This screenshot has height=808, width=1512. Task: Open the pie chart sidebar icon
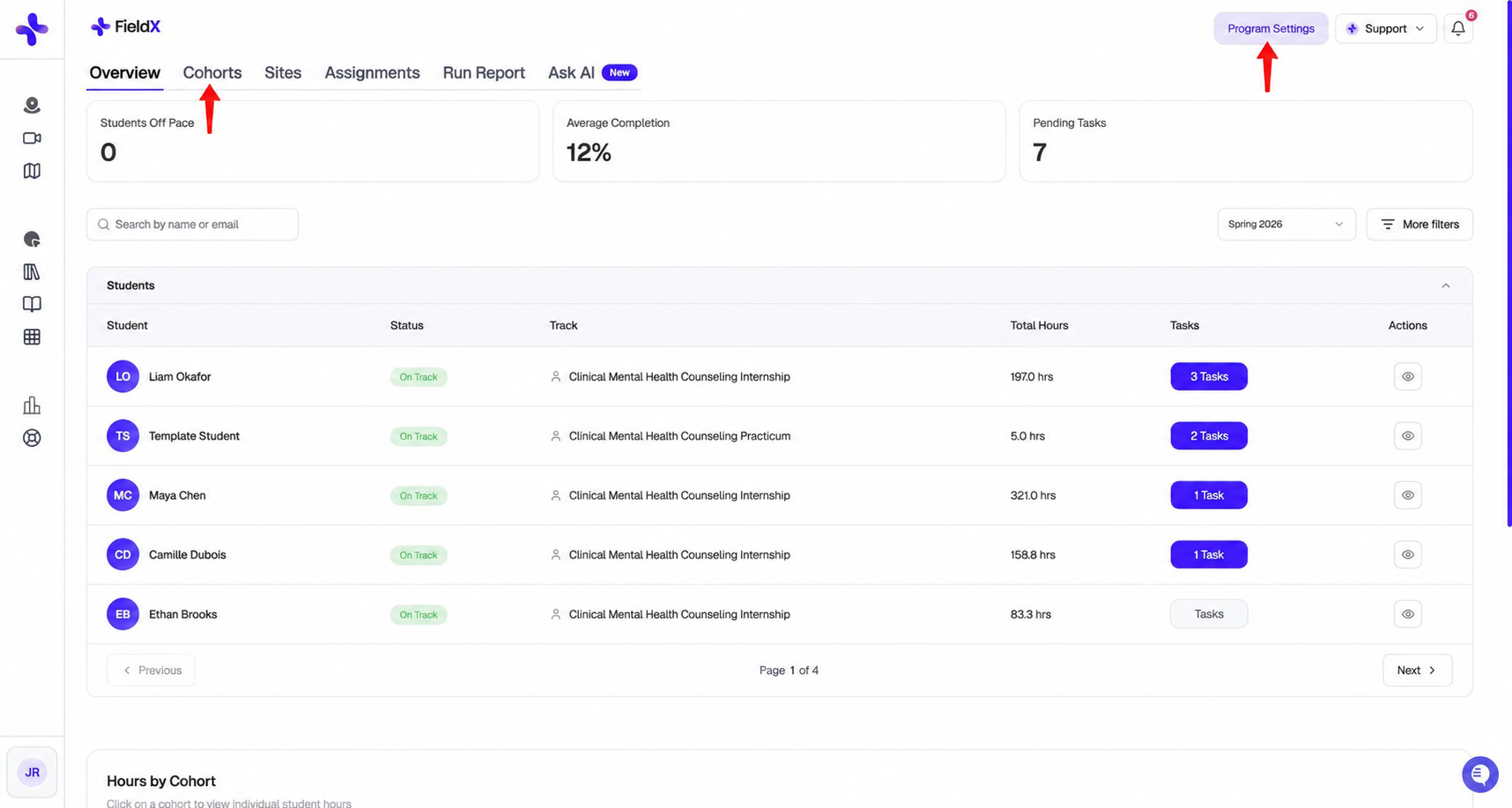[32, 239]
